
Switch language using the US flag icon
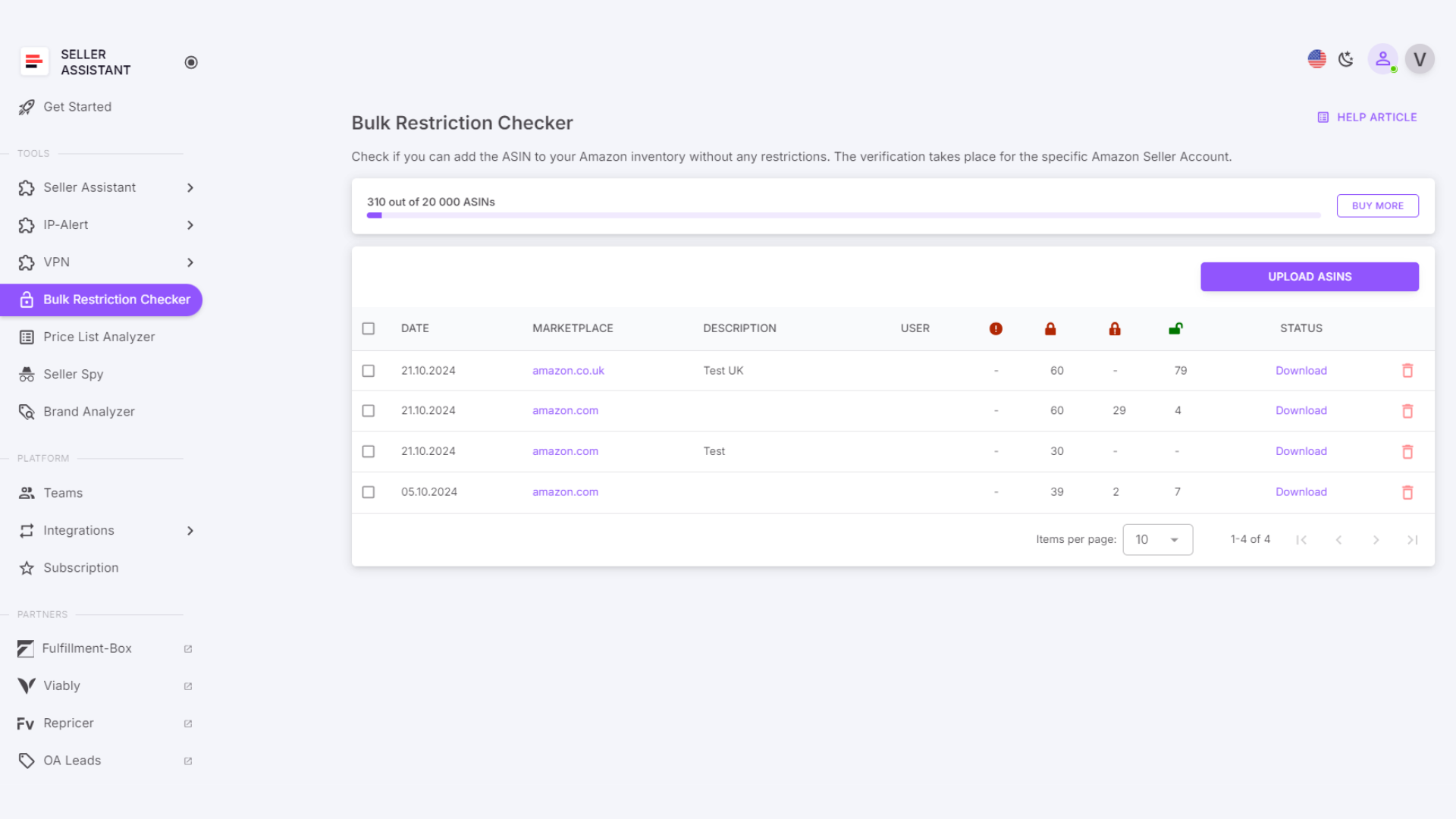pyautogui.click(x=1316, y=58)
